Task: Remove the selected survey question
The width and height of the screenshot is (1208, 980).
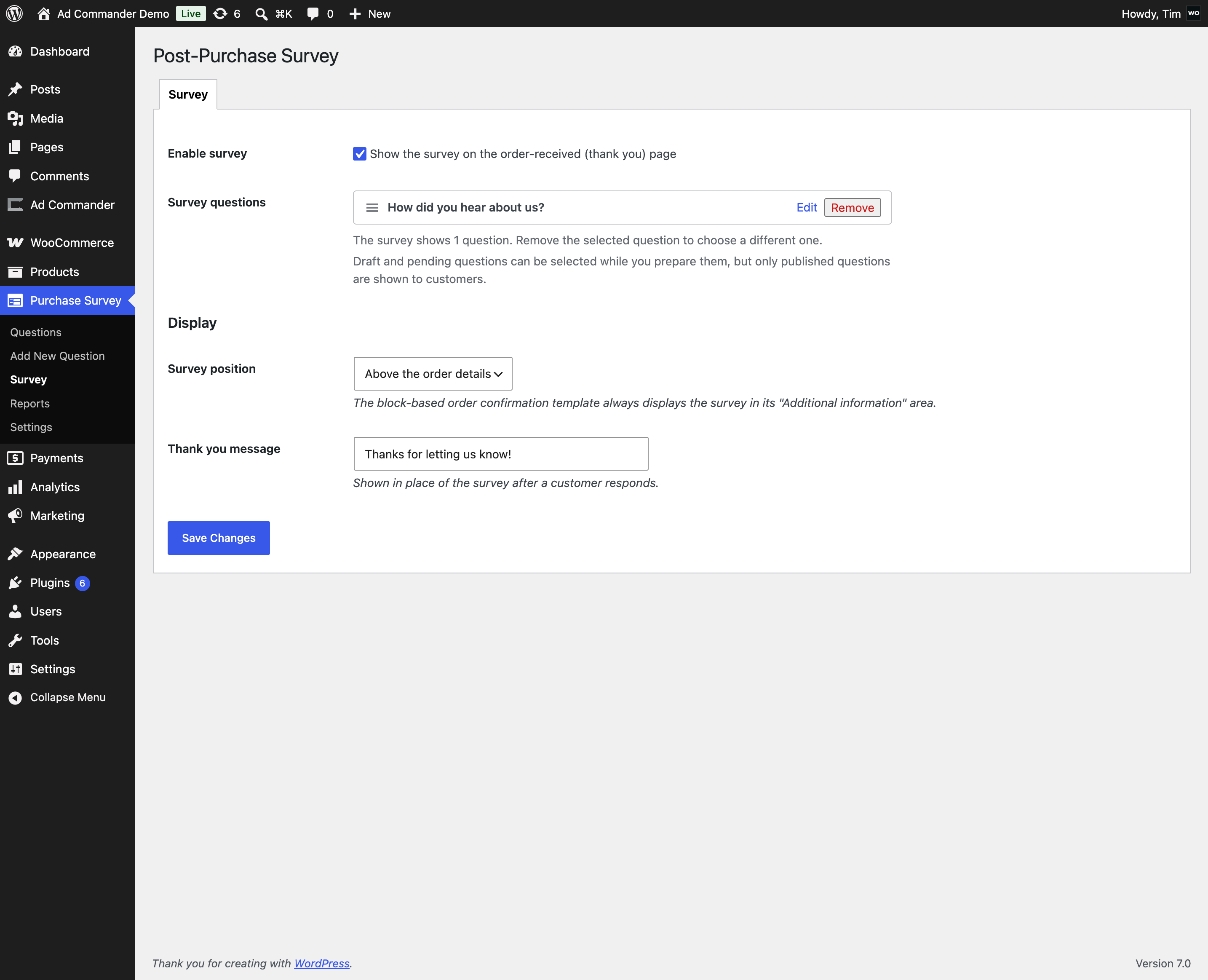Action: pyautogui.click(x=852, y=208)
